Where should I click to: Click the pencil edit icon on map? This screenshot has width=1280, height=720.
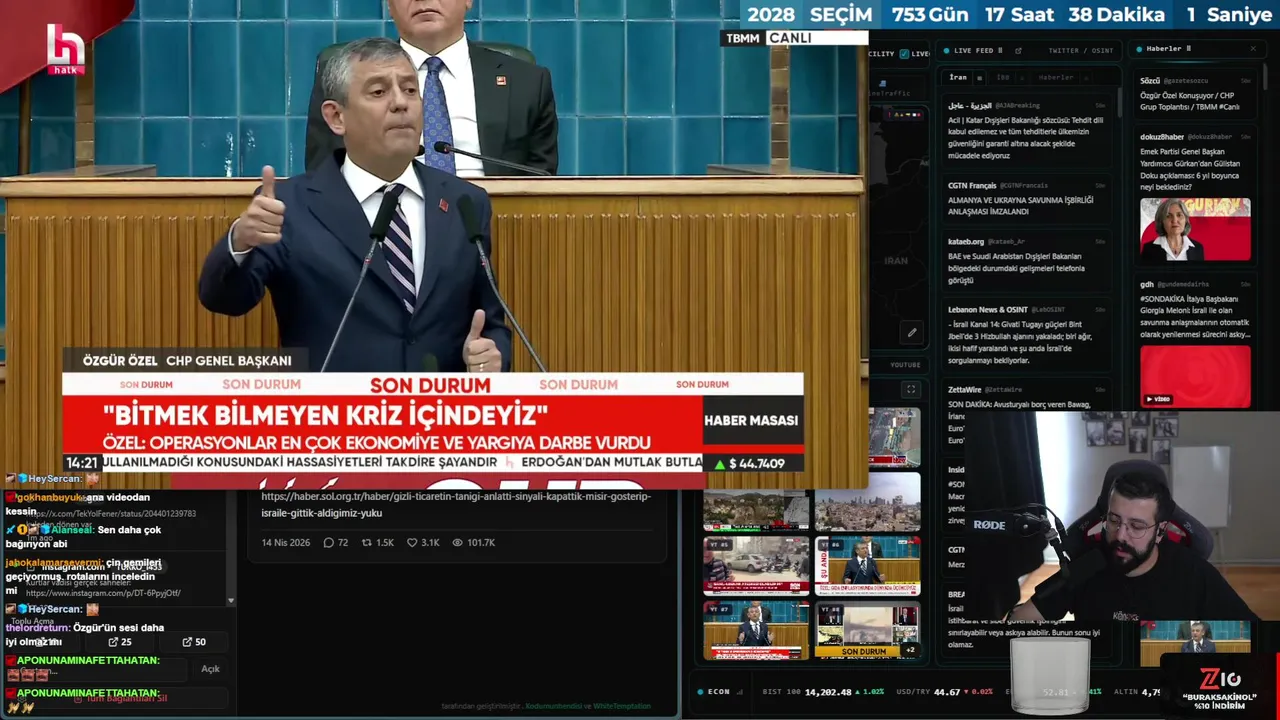(912, 332)
